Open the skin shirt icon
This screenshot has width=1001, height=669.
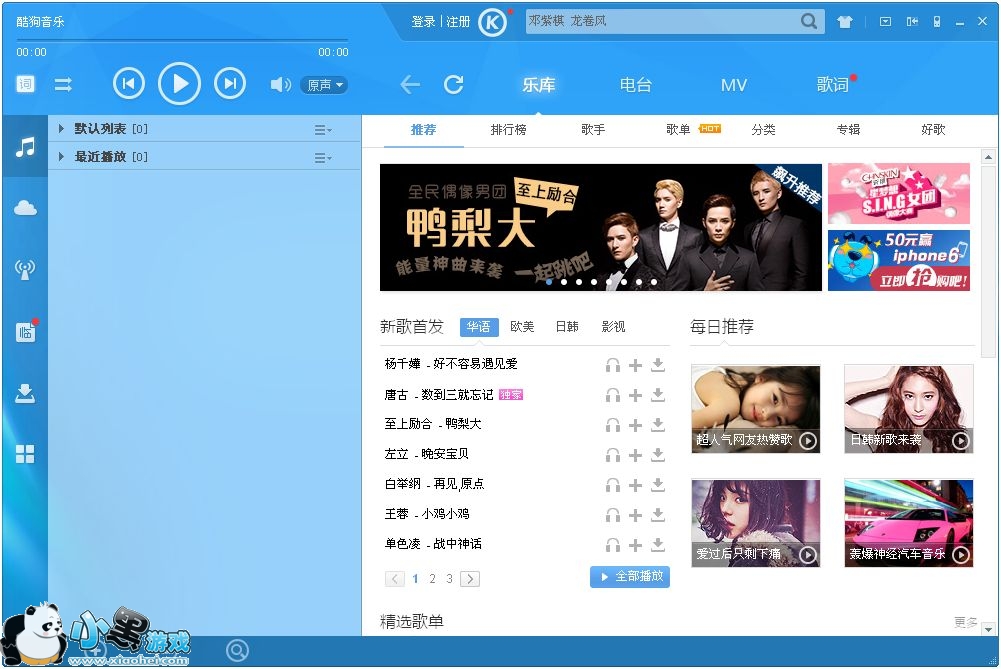[x=845, y=22]
